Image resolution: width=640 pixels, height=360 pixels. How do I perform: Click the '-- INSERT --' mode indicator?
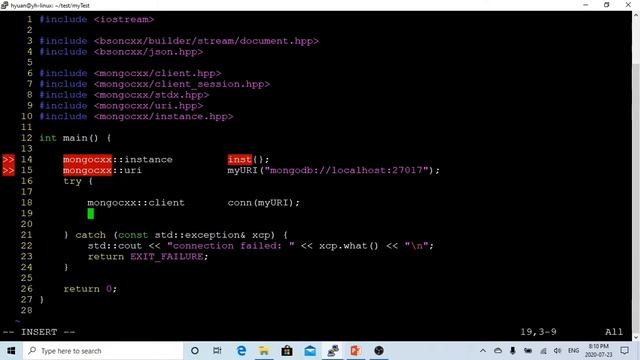(x=39, y=332)
